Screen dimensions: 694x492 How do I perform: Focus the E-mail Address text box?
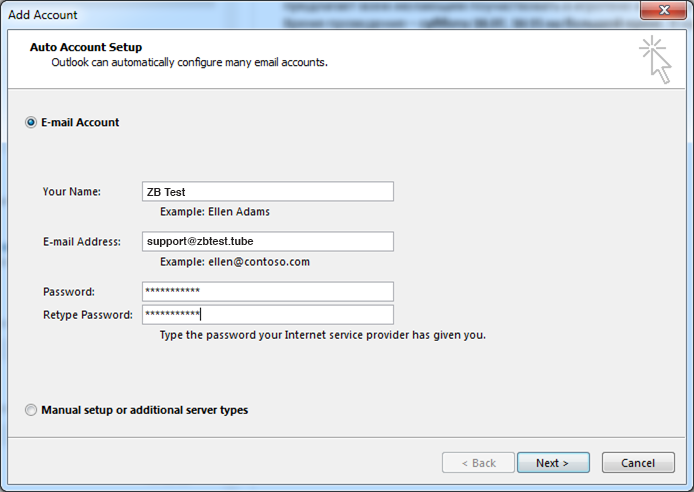(268, 242)
